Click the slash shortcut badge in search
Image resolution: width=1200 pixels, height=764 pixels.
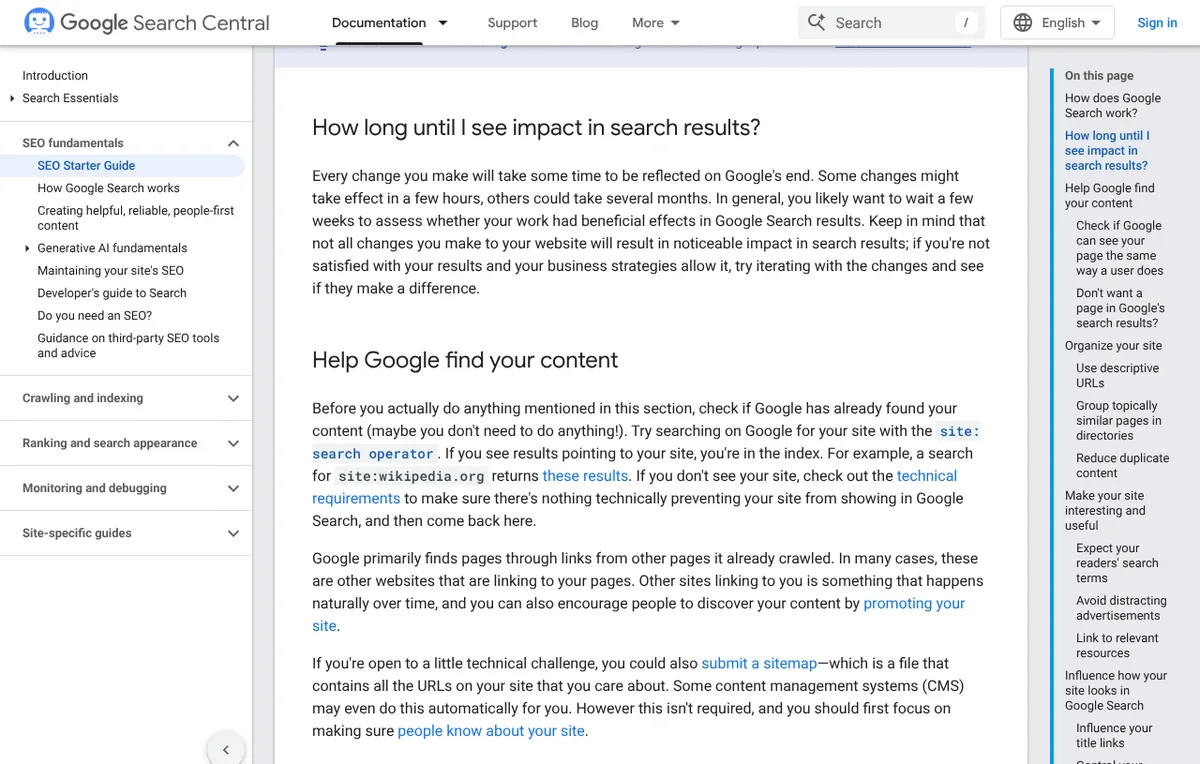click(966, 22)
